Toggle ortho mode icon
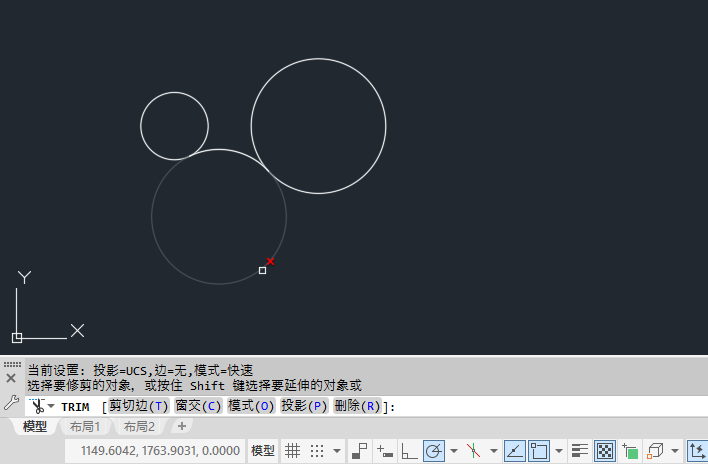This screenshot has width=708, height=464. 409,450
